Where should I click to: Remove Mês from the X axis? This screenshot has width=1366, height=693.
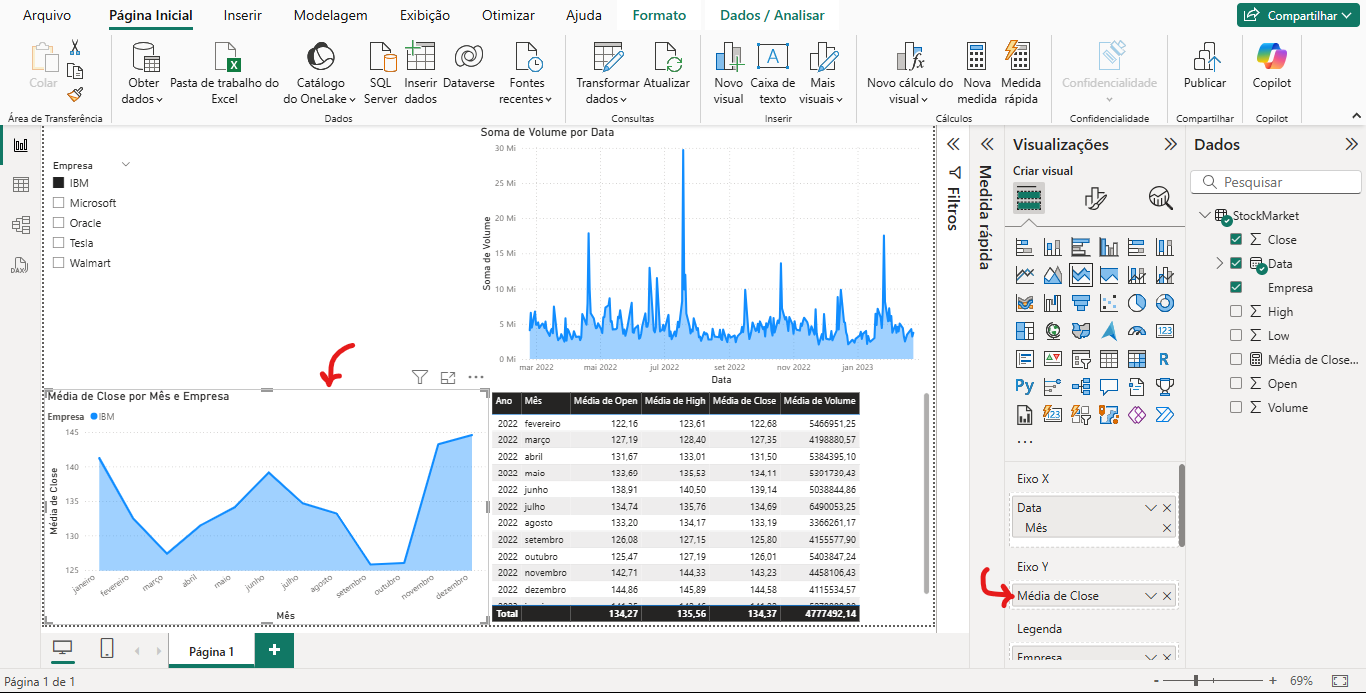pyautogui.click(x=1167, y=528)
